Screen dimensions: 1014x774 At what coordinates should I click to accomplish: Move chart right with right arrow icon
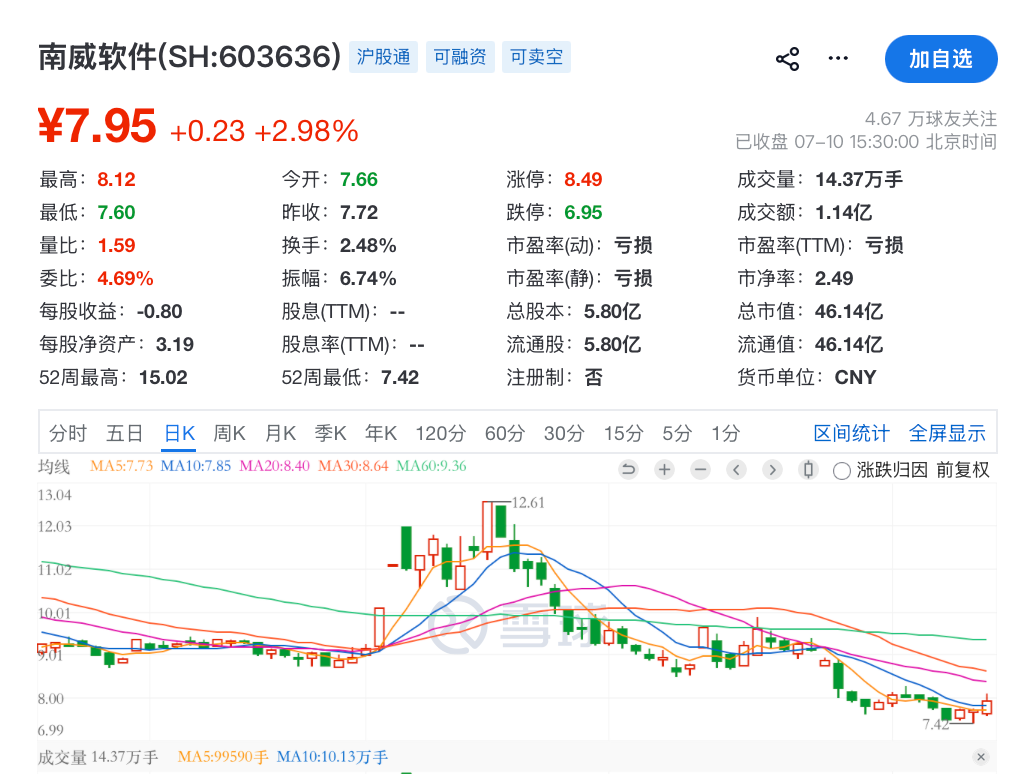(x=772, y=469)
